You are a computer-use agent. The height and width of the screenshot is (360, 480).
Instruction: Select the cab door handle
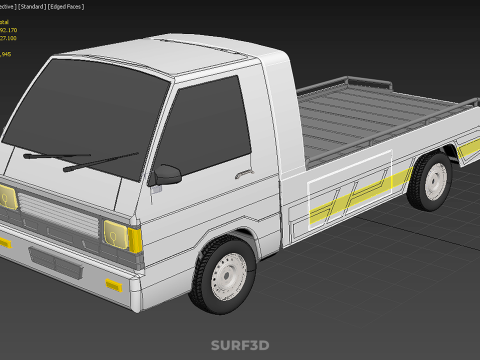(x=244, y=174)
